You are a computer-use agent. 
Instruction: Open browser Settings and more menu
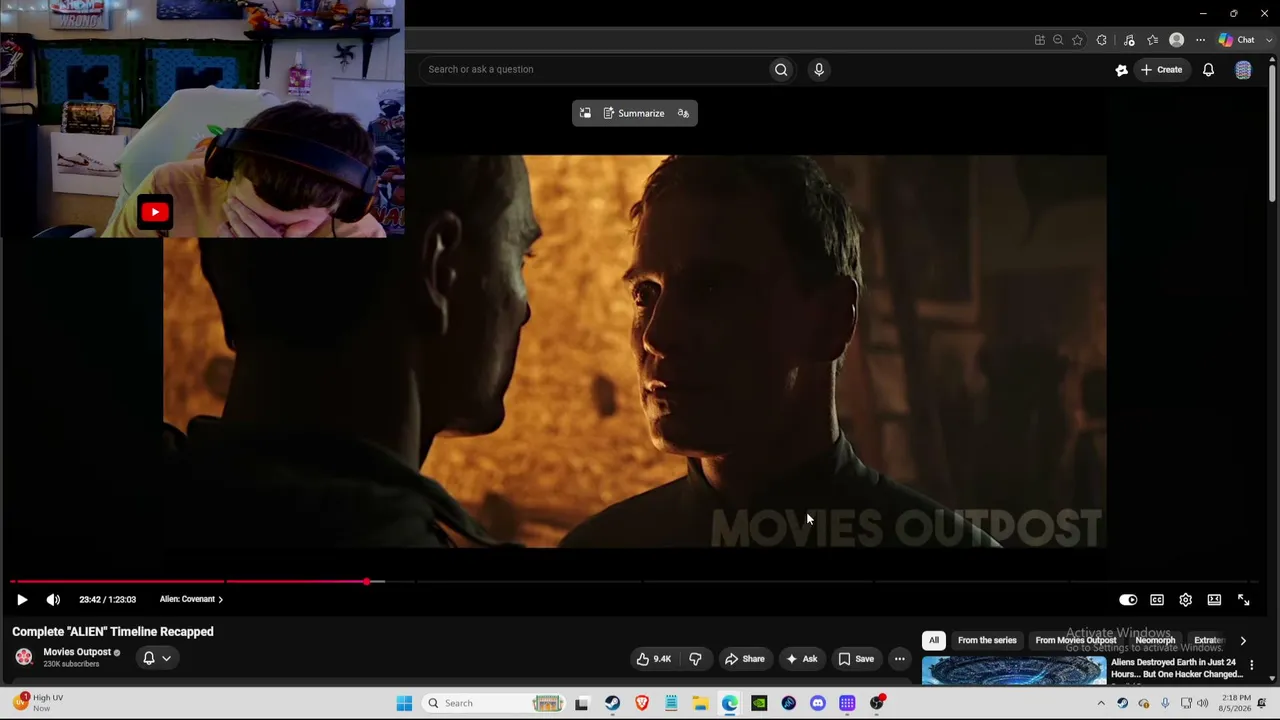click(1200, 40)
